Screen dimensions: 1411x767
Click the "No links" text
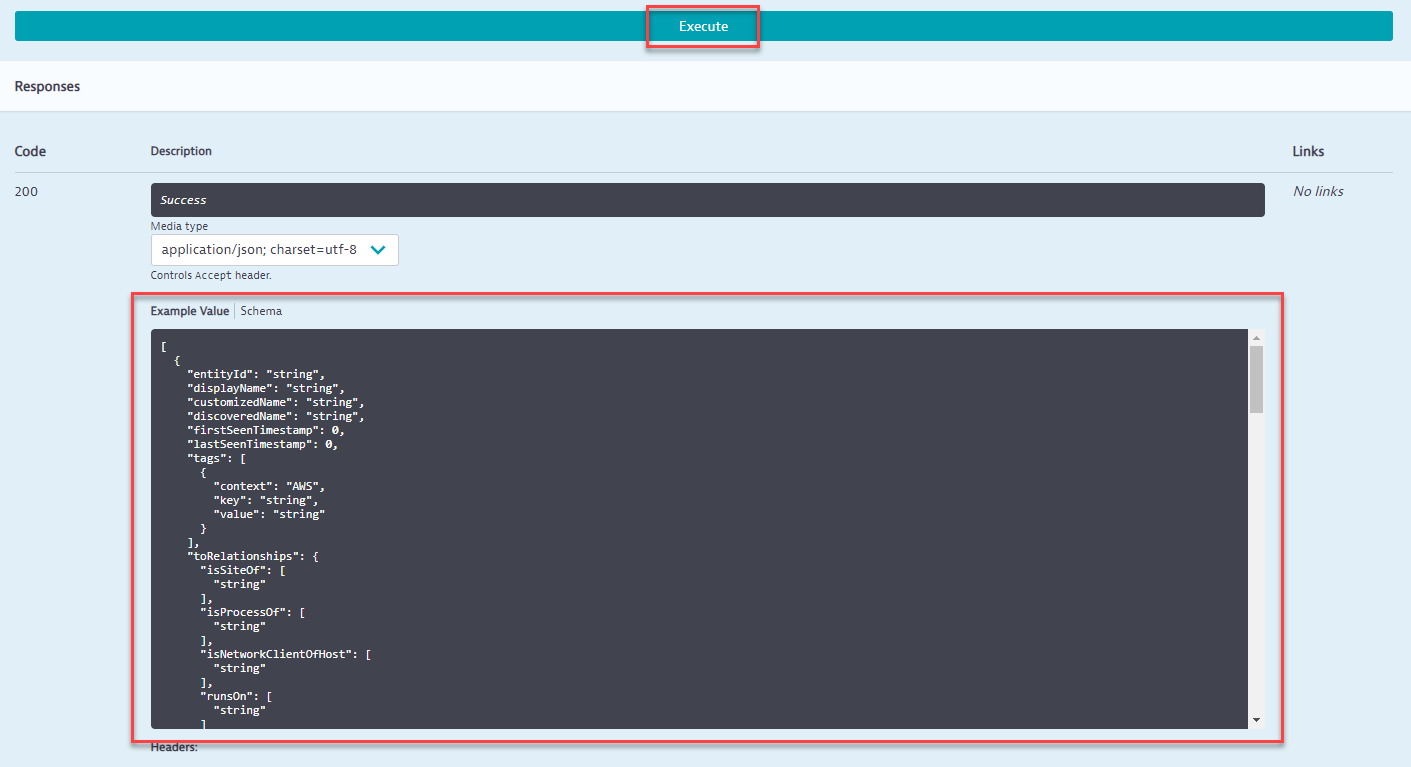(x=1318, y=191)
